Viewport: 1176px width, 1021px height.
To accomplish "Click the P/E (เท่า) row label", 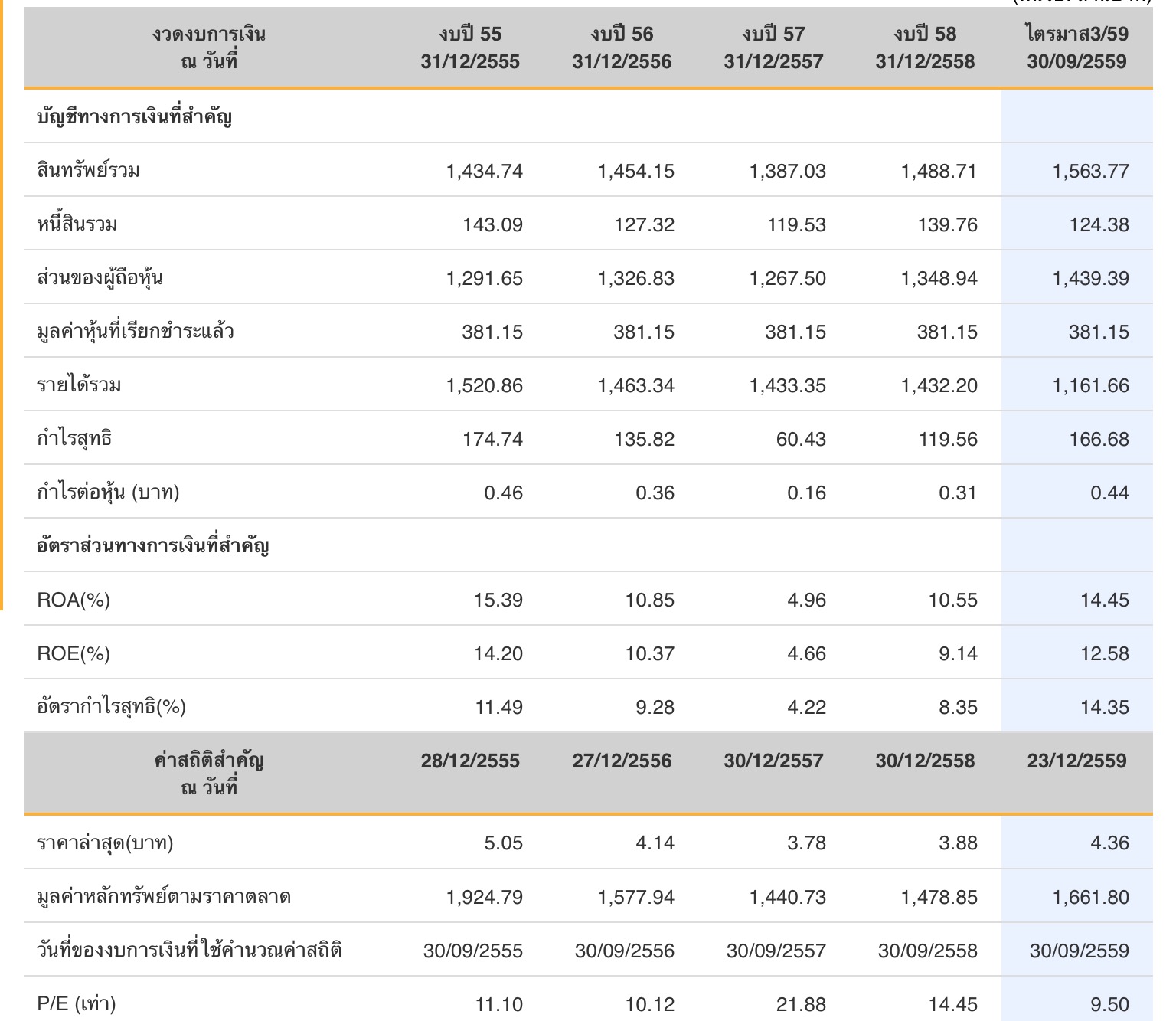I will (x=77, y=1003).
